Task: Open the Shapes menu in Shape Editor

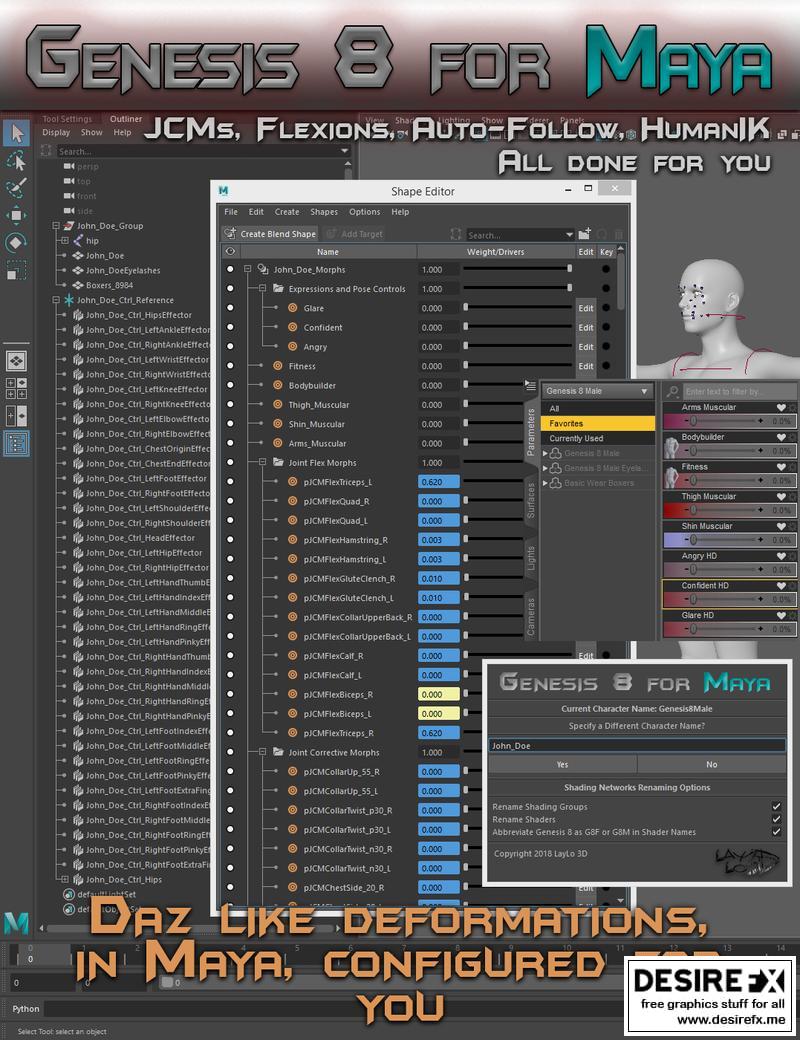Action: [323, 212]
